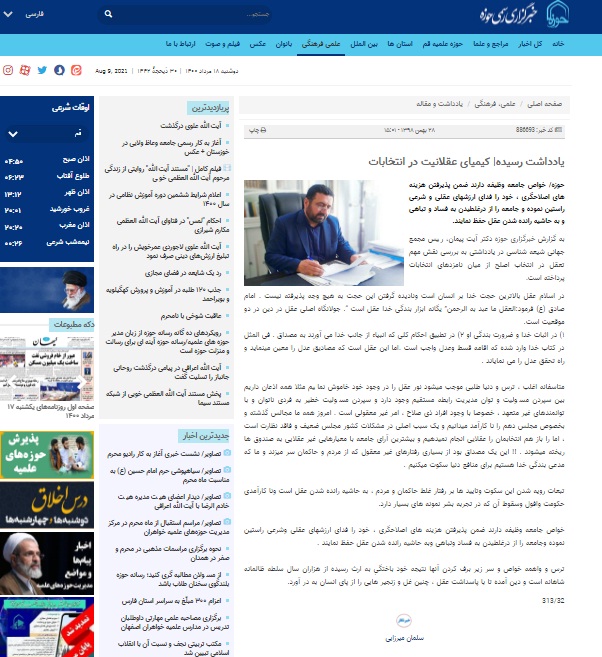Open اخبار پیام‌ها و مواضع banner
This screenshot has height=657, width=602.
click(x=47, y=564)
